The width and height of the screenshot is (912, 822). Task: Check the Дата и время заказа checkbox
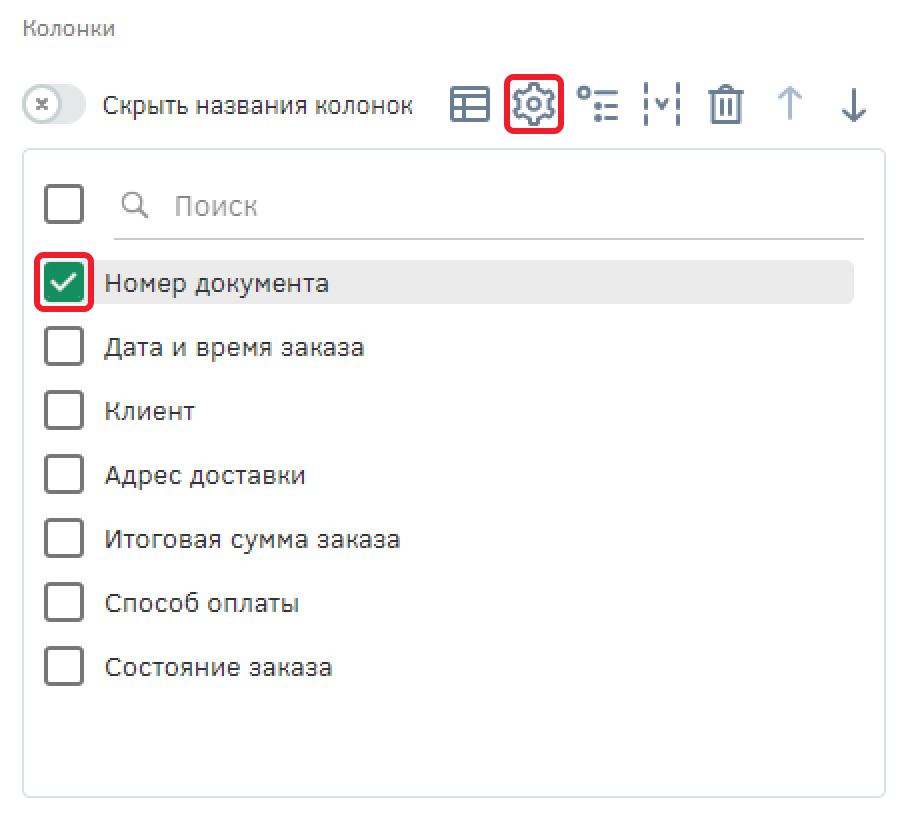(64, 348)
